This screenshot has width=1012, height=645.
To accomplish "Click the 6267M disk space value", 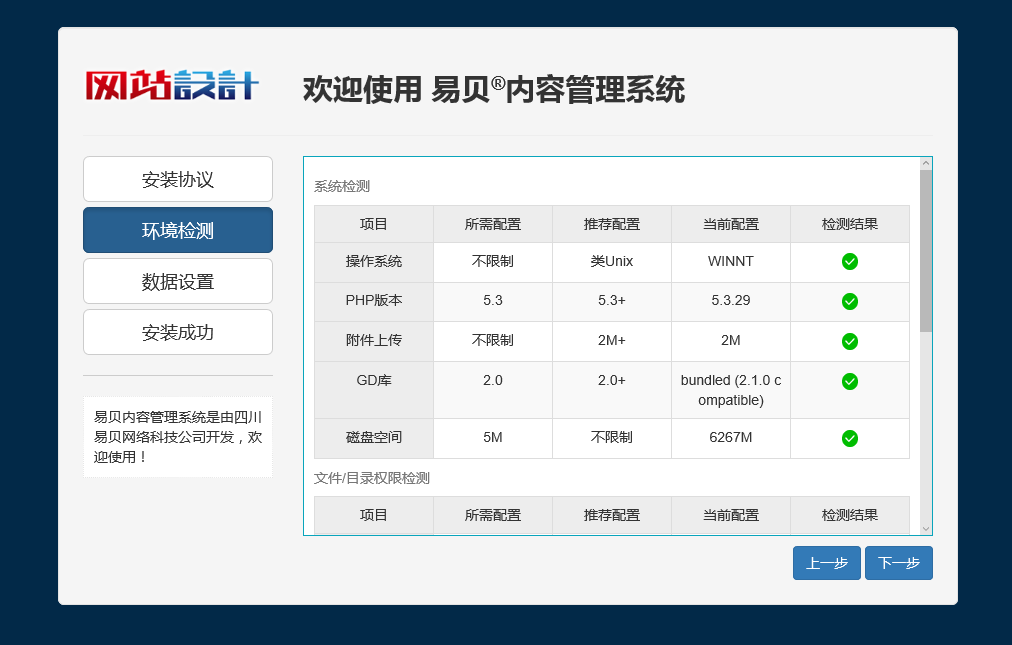I will tap(730, 438).
